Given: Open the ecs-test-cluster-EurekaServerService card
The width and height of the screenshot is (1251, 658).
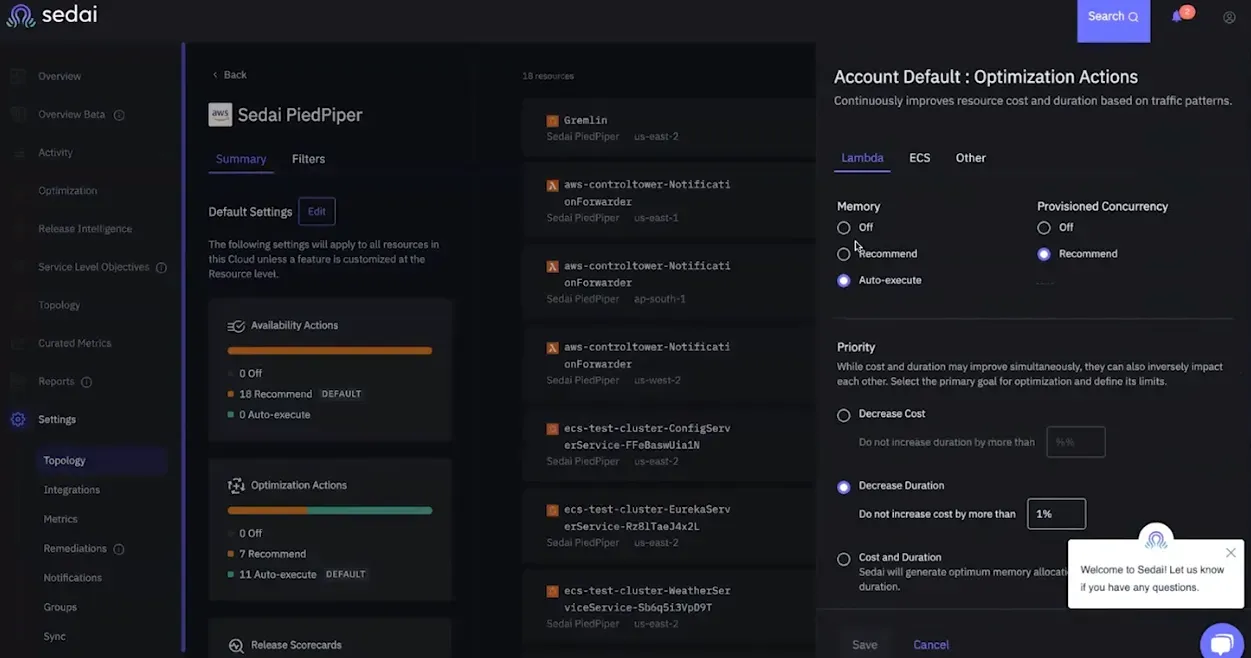Looking at the screenshot, I should coord(668,526).
